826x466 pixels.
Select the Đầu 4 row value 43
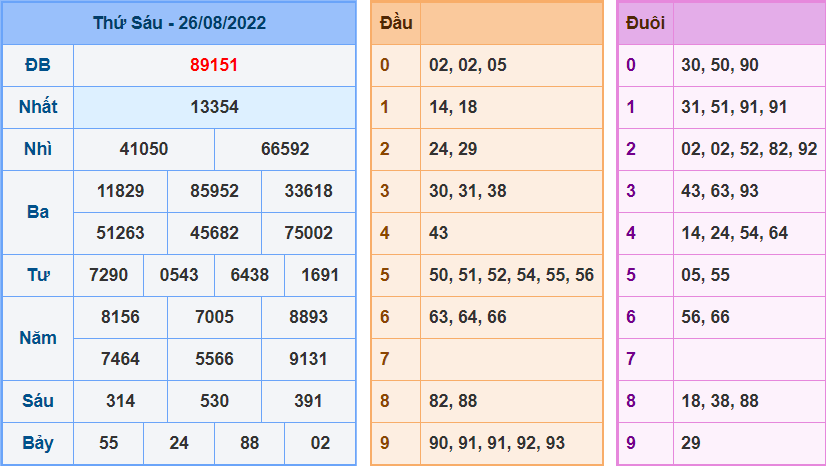pos(438,233)
